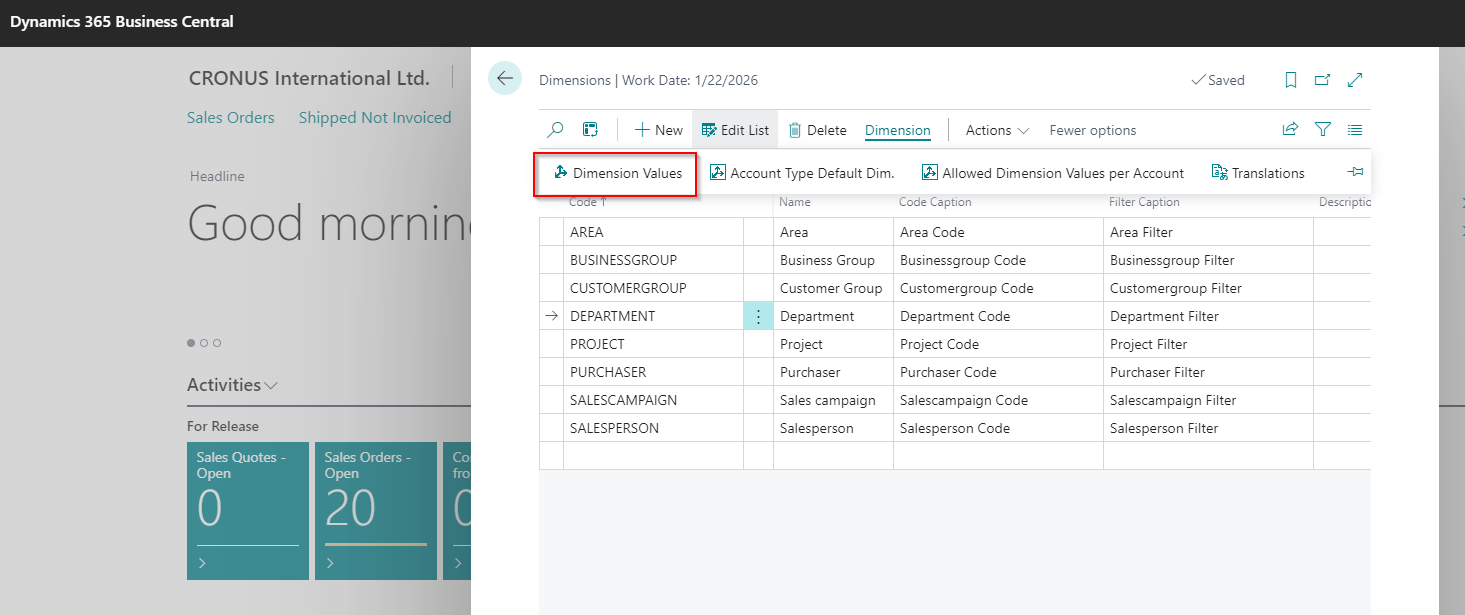Click the Sales campaign name cell
This screenshot has width=1465, height=615.
(833, 400)
